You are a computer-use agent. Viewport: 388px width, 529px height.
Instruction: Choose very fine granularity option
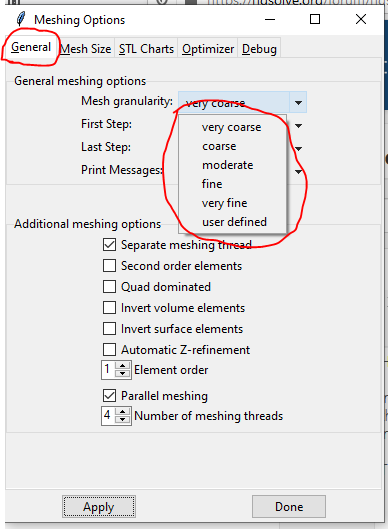[225, 203]
